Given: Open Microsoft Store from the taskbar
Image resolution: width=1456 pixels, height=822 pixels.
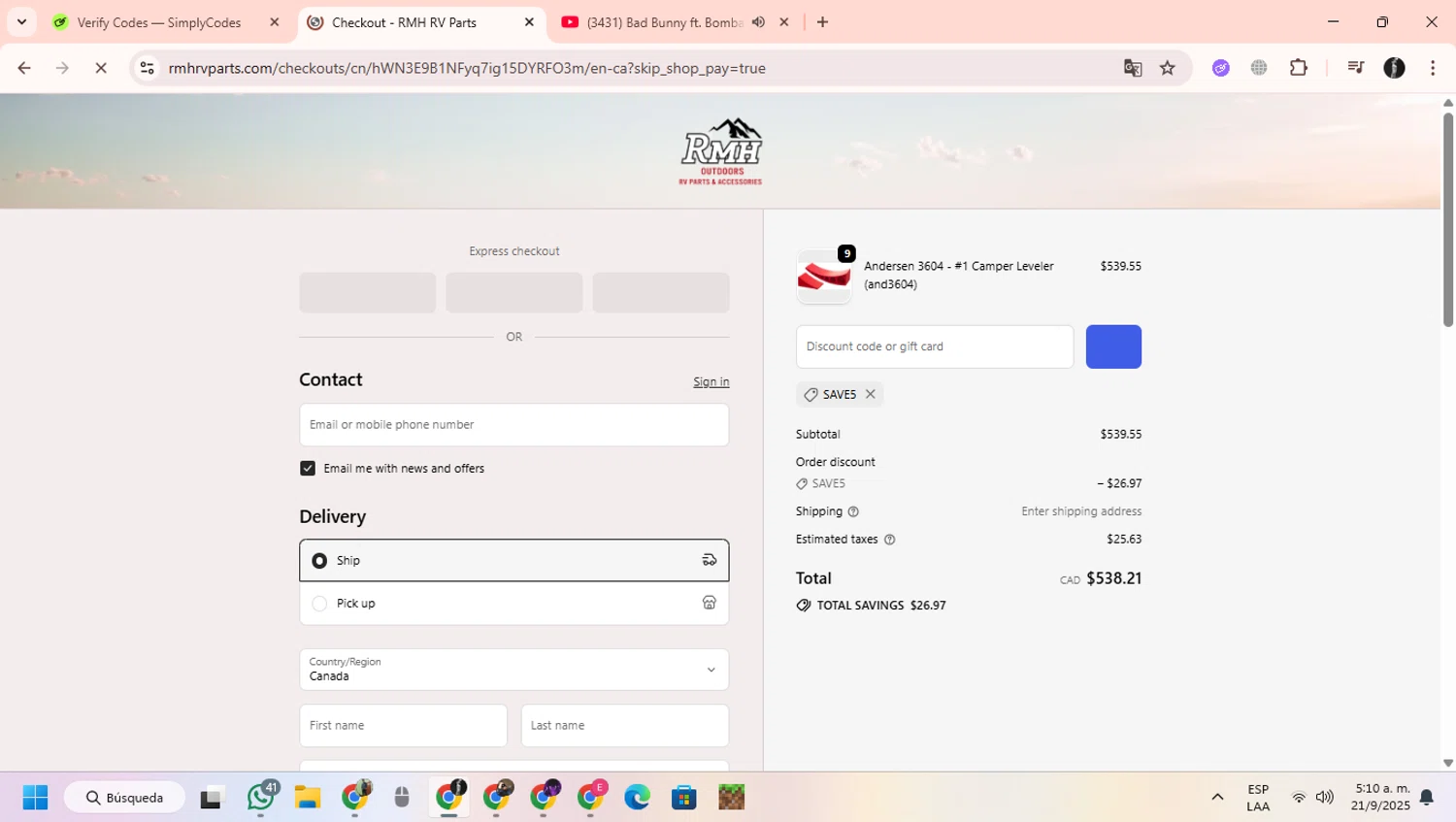Looking at the screenshot, I should click(x=684, y=798).
